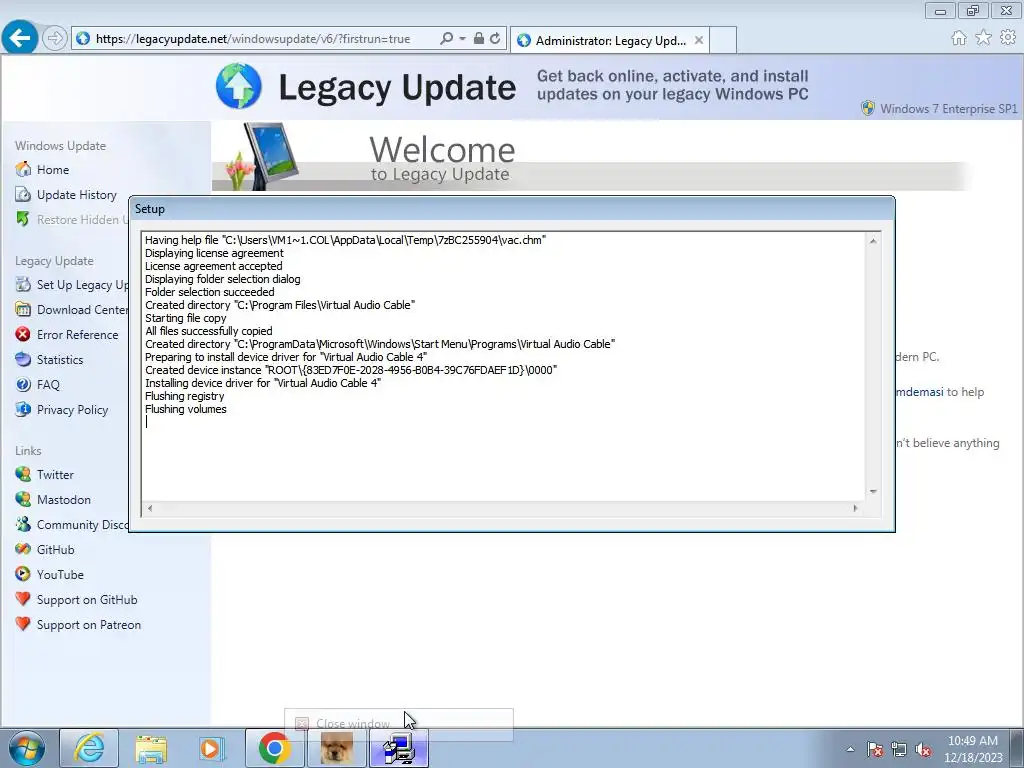Image resolution: width=1024 pixels, height=768 pixels.
Task: Click the Twitter globe icon
Action: pyautogui.click(x=23, y=474)
